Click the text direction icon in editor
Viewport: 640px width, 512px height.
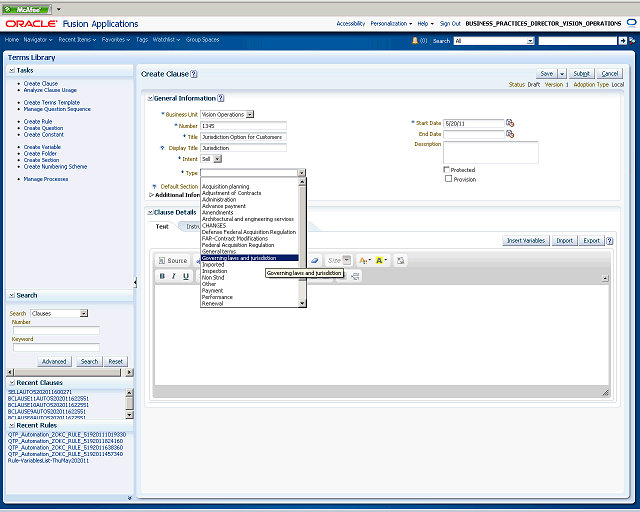355,276
